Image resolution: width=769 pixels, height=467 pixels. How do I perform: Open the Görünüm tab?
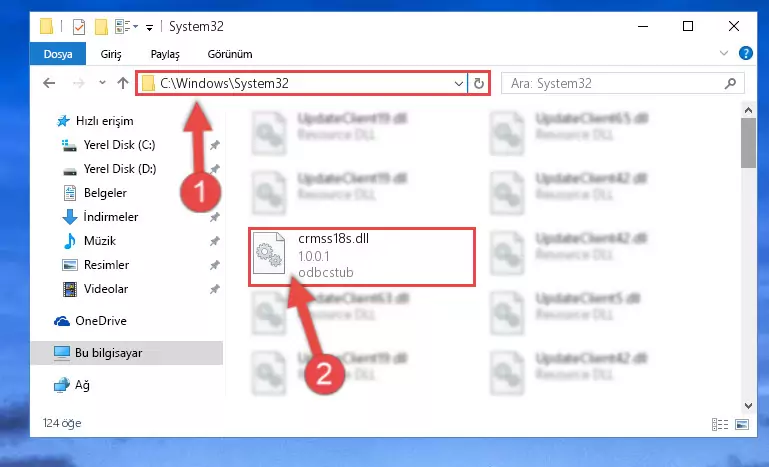pyautogui.click(x=230, y=54)
